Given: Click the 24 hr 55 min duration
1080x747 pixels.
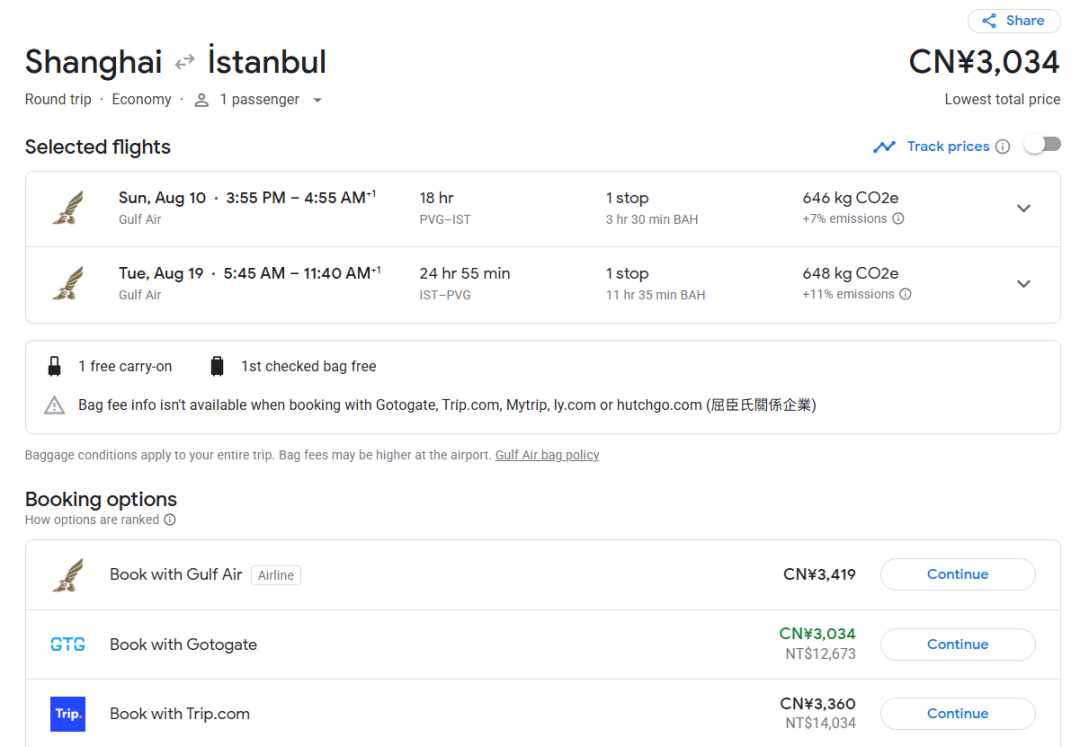Looking at the screenshot, I should coord(465,273).
